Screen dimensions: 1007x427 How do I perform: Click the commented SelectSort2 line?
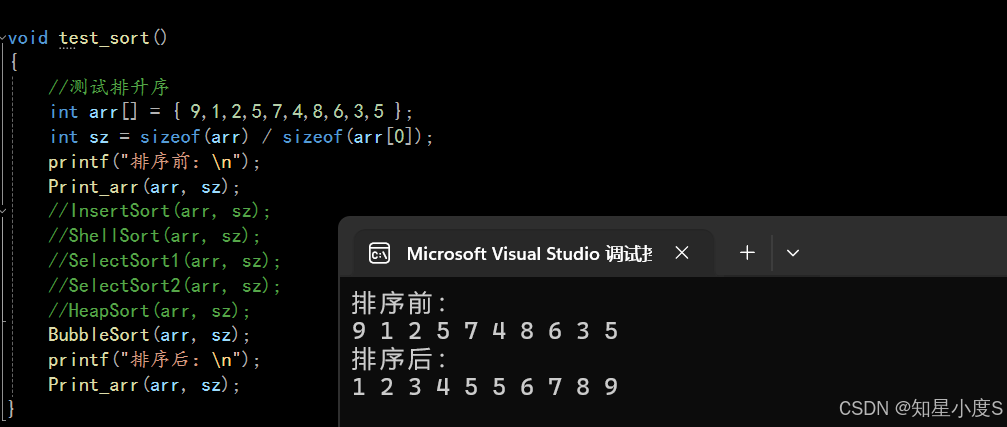click(165, 286)
